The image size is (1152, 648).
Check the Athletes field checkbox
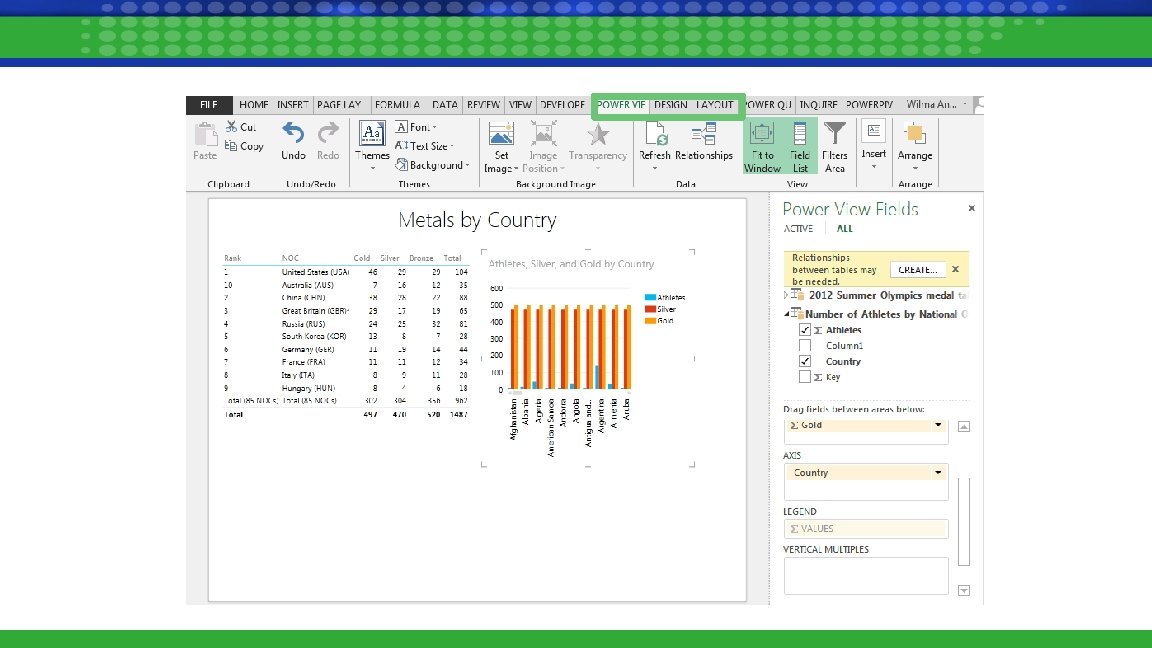(804, 330)
